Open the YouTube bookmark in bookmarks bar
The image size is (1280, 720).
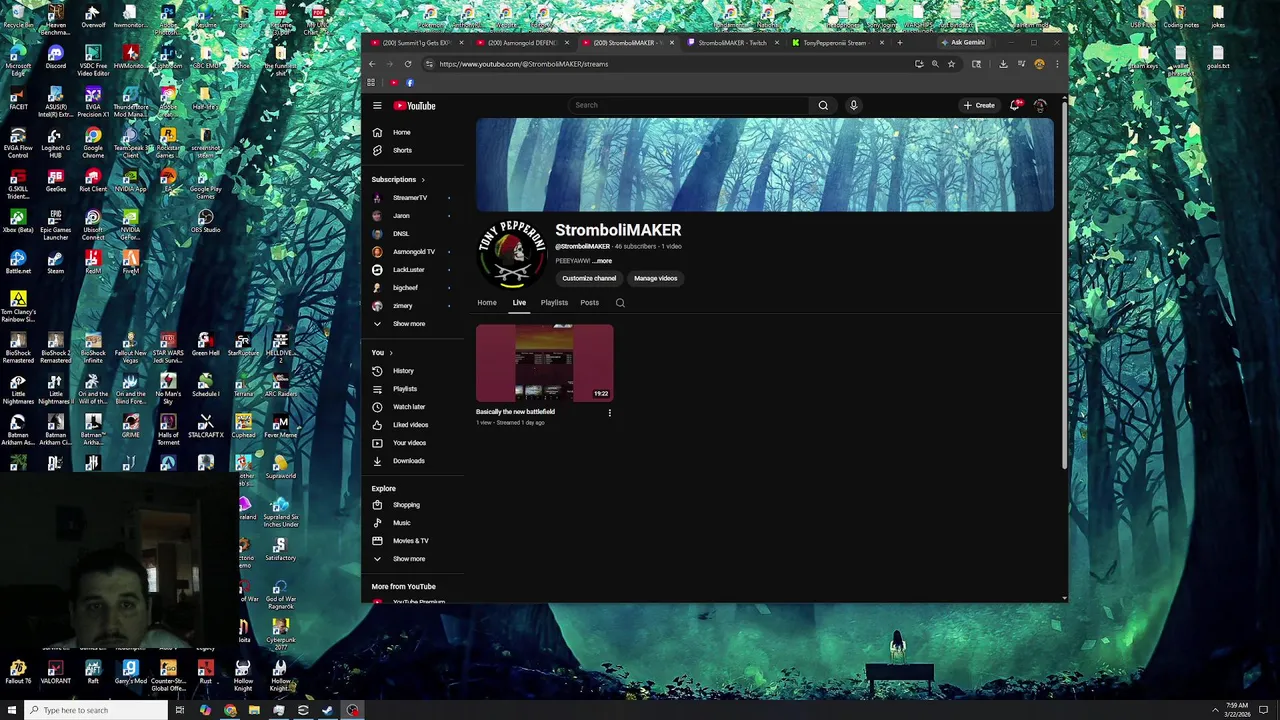(394, 83)
